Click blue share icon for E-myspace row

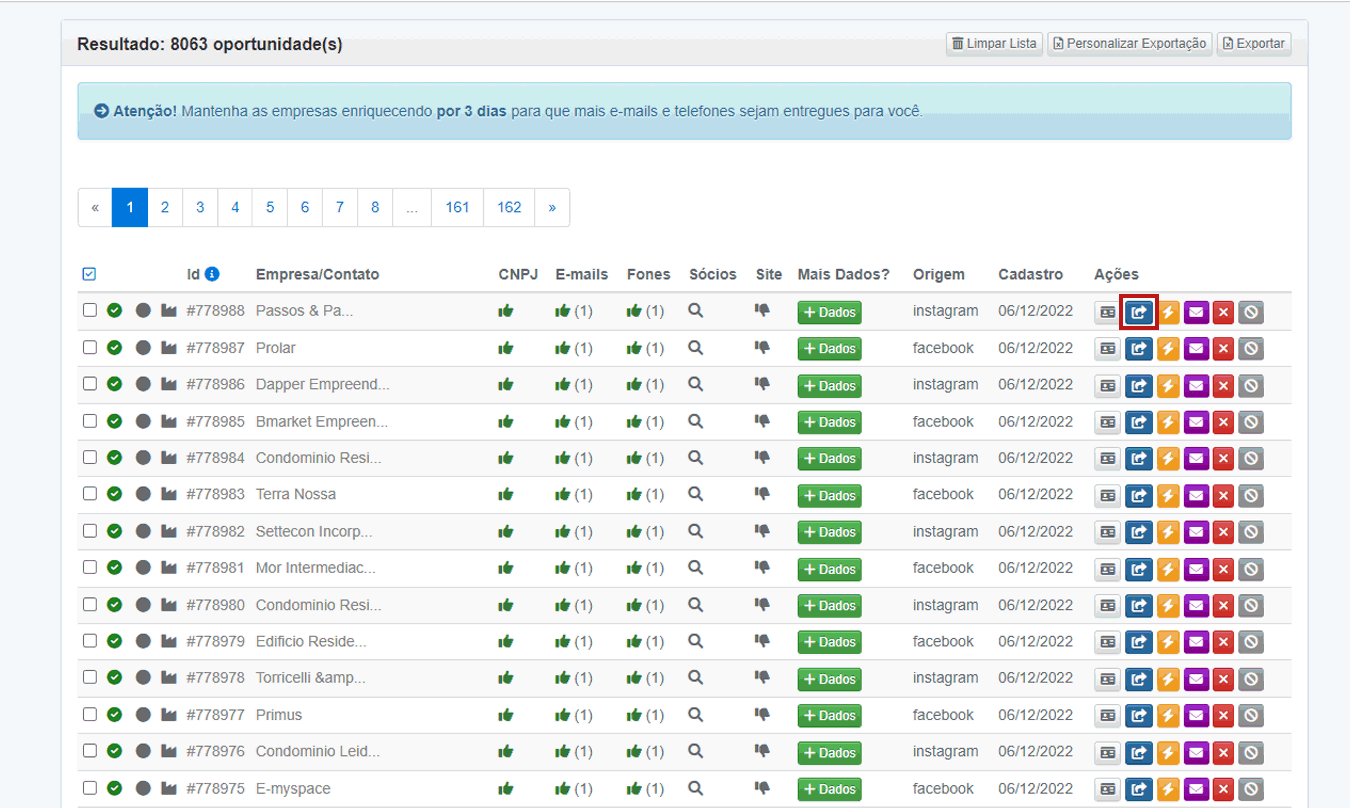(1139, 789)
